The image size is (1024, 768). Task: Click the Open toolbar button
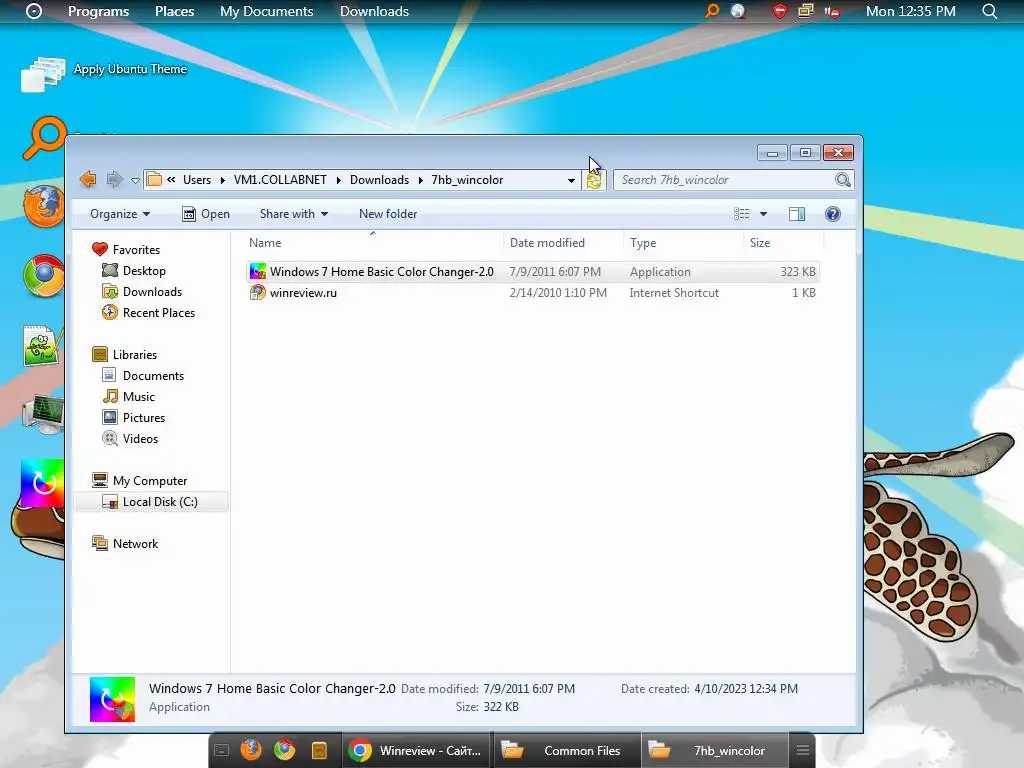pyautogui.click(x=206, y=214)
